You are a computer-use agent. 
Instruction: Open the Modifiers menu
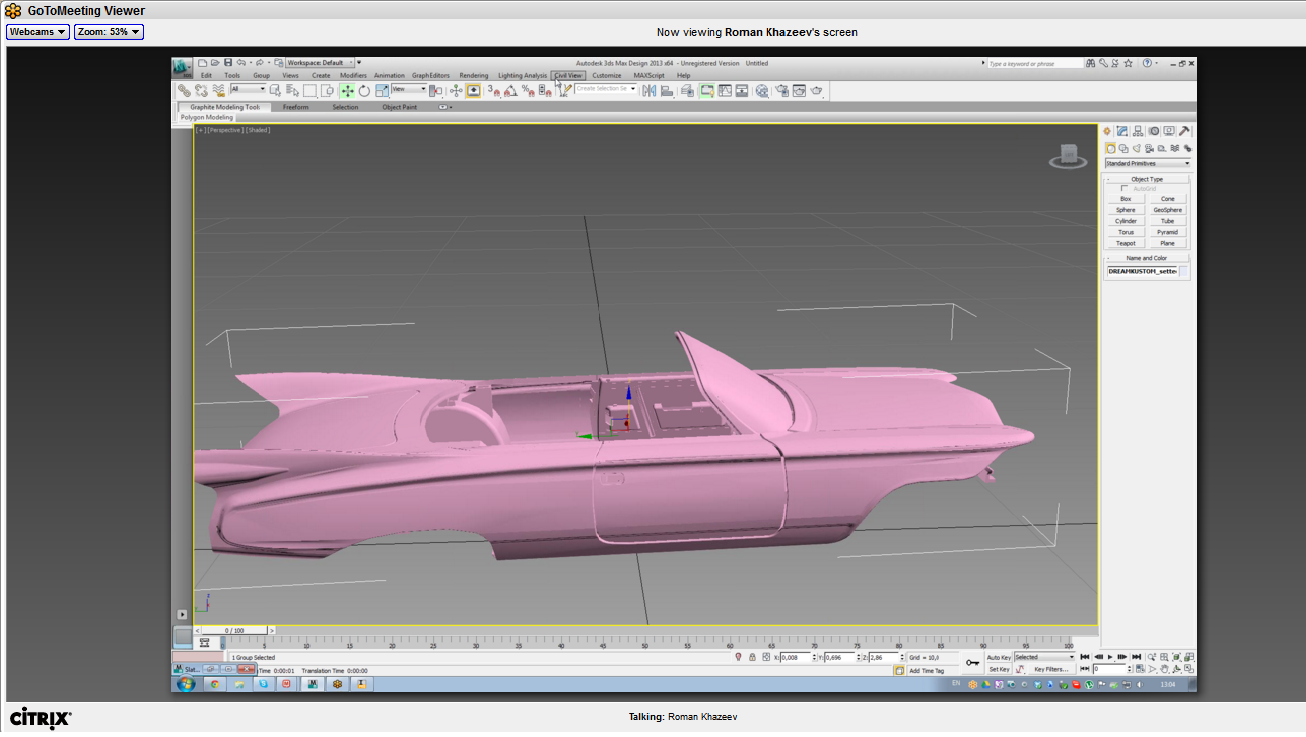tap(353, 75)
